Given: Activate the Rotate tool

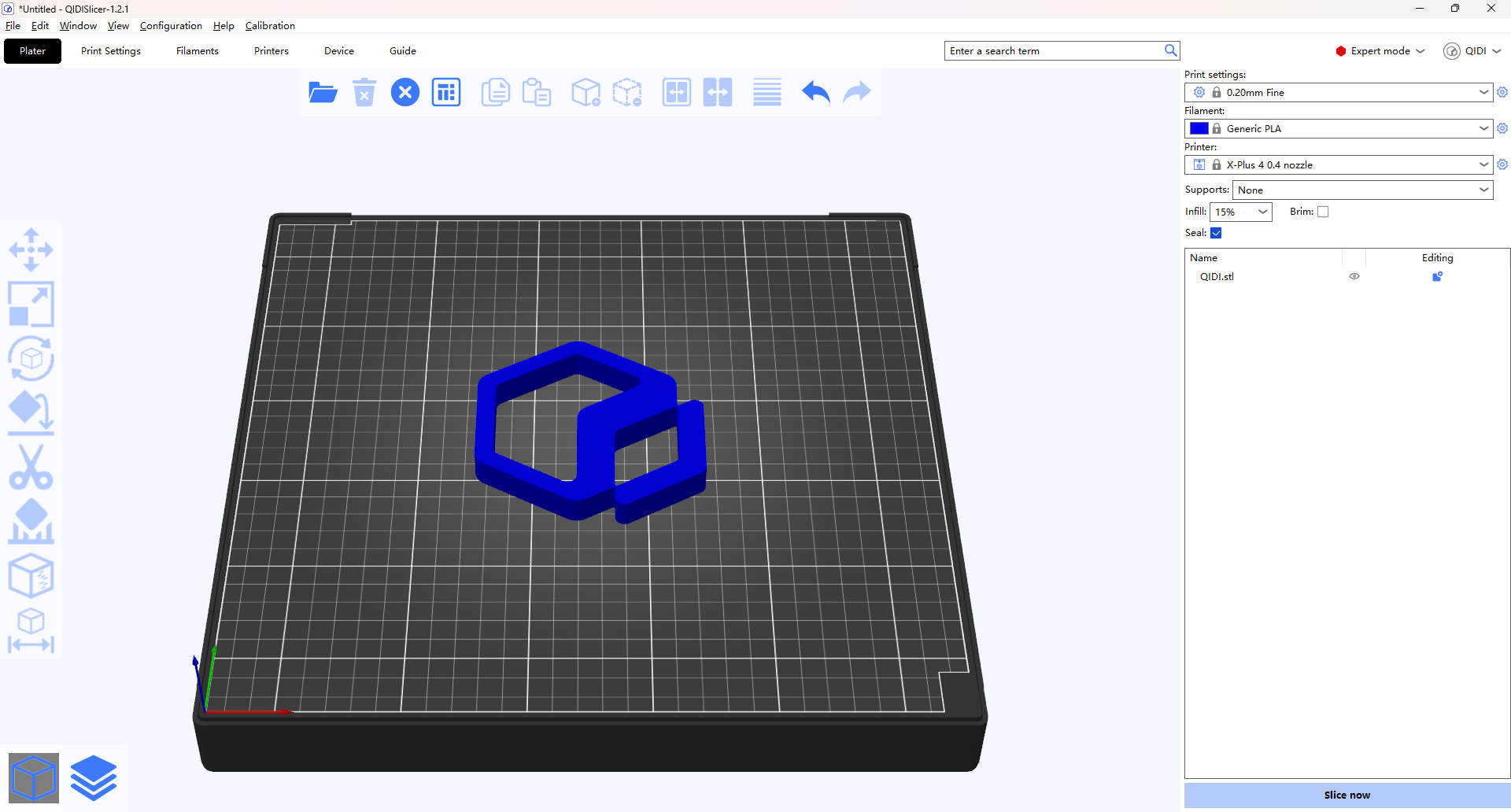Looking at the screenshot, I should [x=31, y=359].
